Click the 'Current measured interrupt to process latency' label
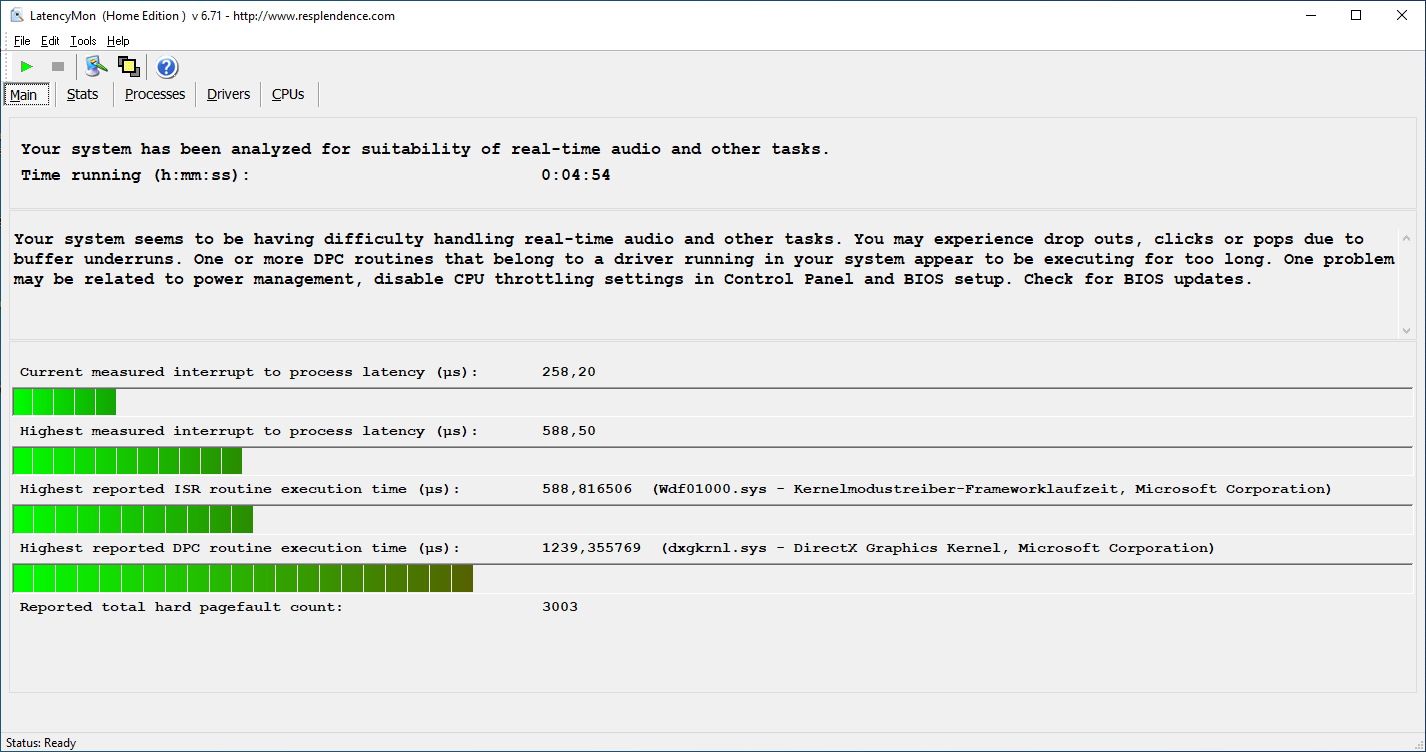The image size is (1426, 752). tap(249, 372)
